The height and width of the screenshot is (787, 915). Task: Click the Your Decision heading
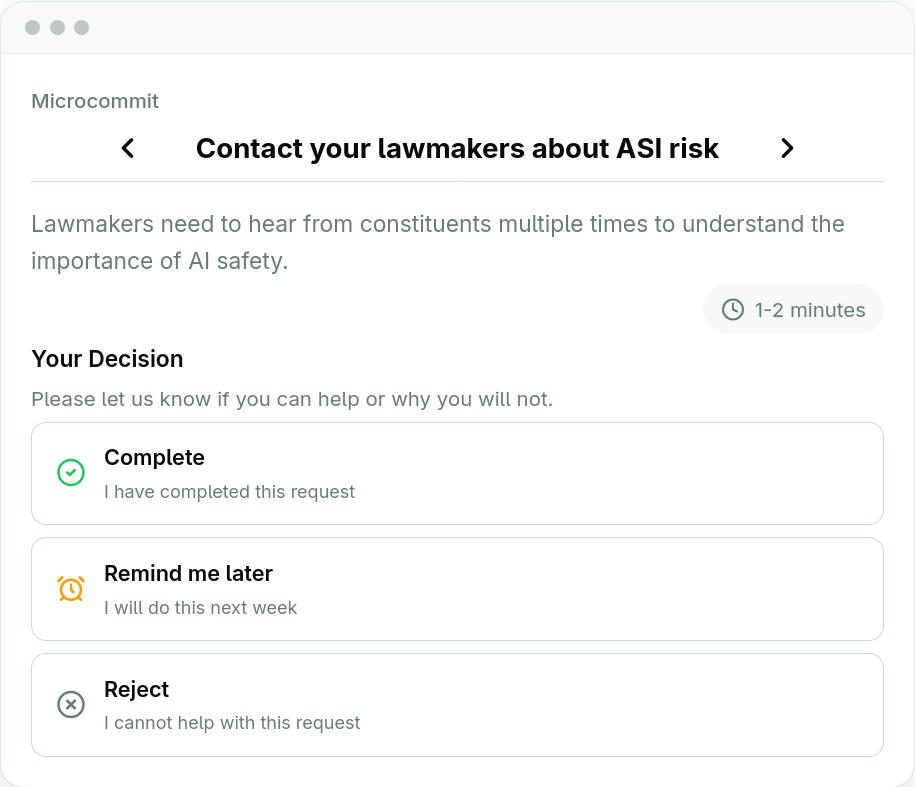107,359
